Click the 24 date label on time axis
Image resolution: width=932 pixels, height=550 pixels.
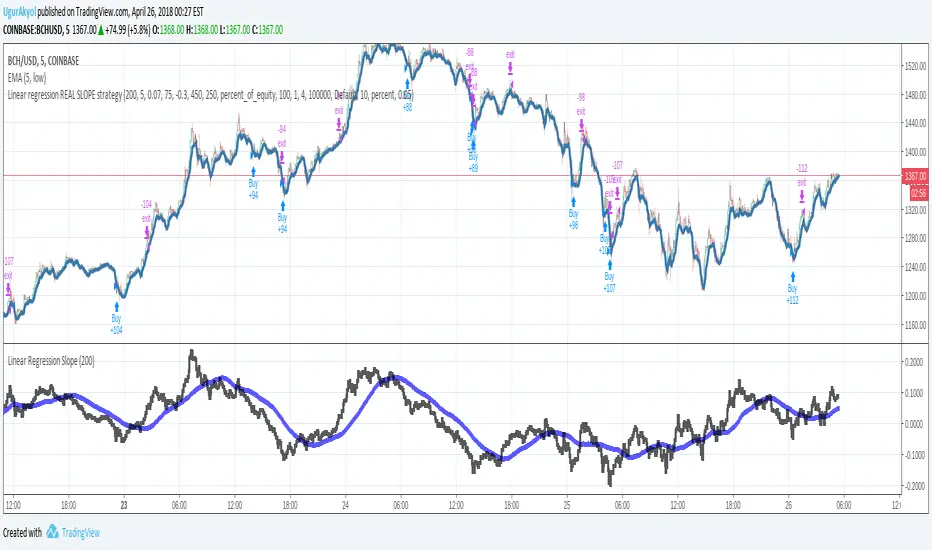click(x=345, y=505)
